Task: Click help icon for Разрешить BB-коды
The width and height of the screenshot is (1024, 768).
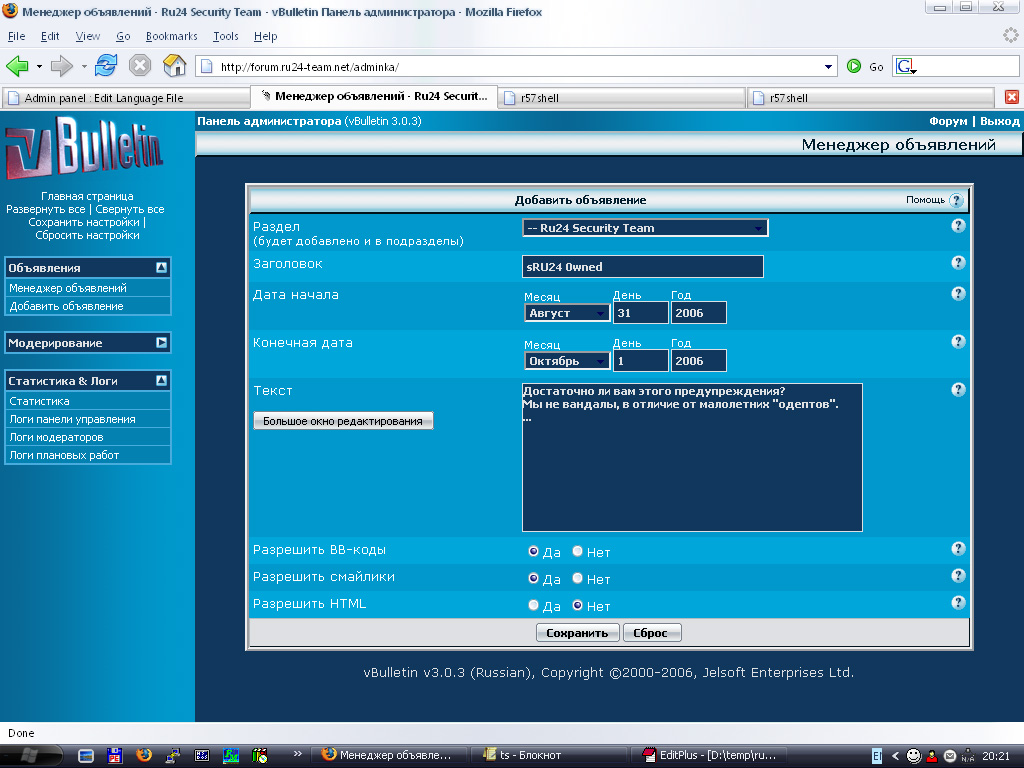Action: point(958,549)
